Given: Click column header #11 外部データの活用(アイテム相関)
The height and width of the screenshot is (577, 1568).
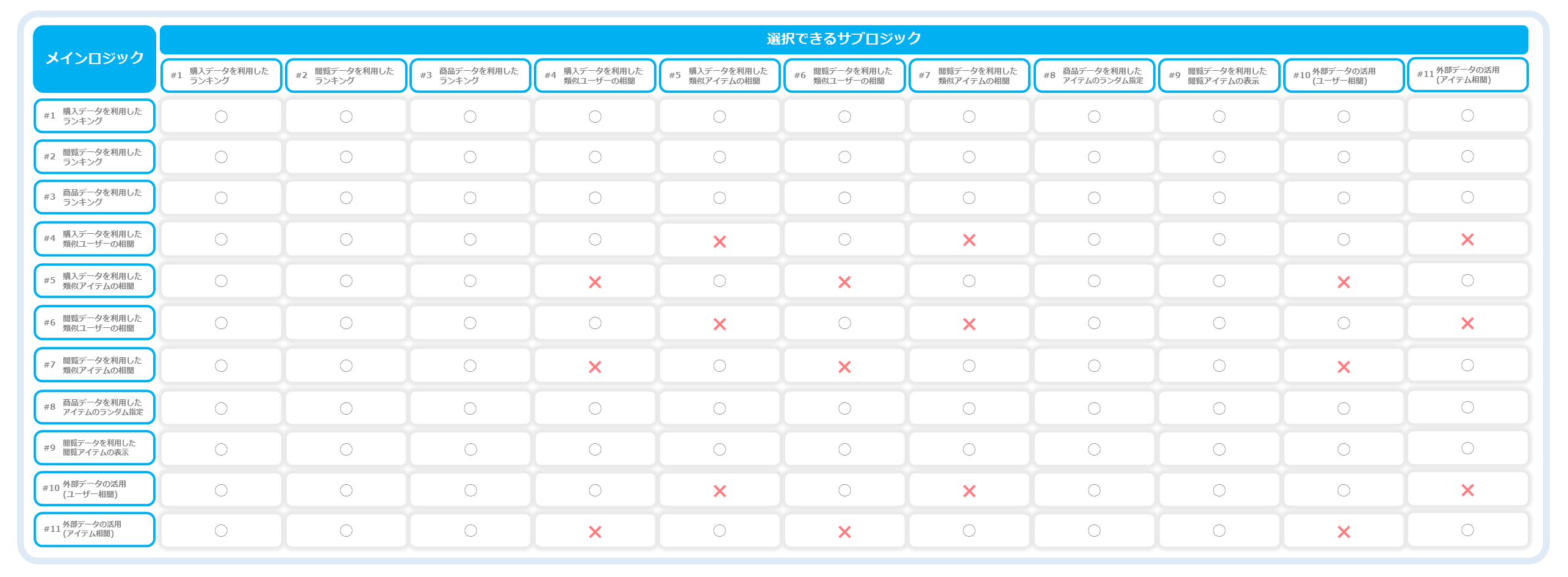Looking at the screenshot, I should [1467, 74].
